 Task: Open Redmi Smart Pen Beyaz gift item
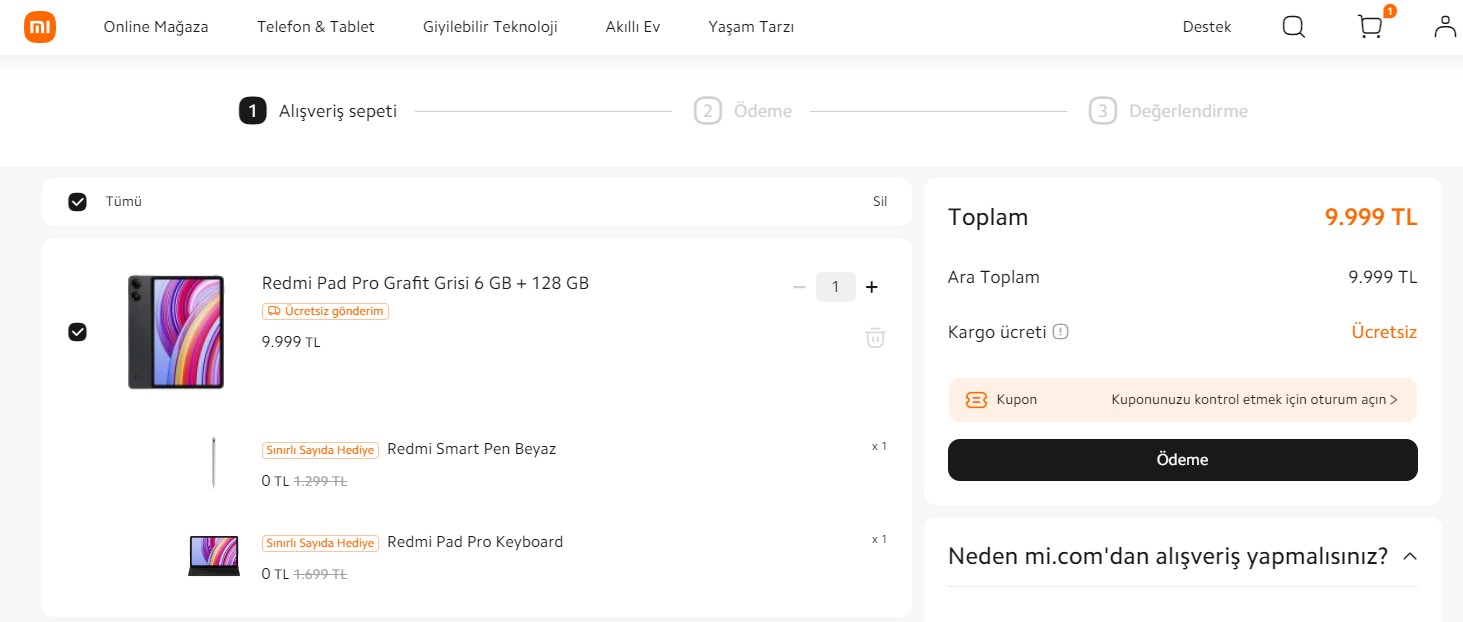[471, 449]
